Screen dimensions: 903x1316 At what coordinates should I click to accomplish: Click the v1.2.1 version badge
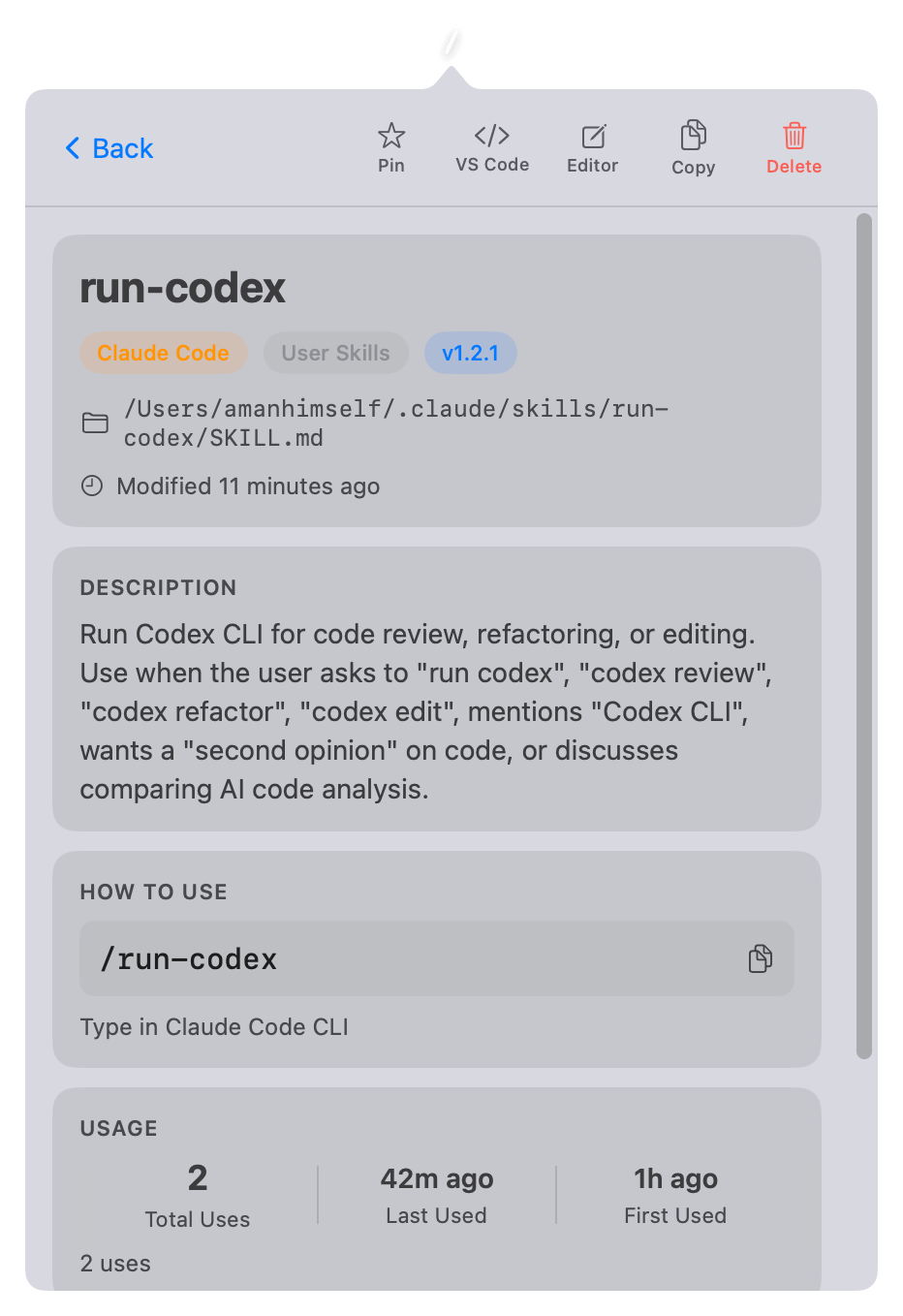(x=471, y=353)
